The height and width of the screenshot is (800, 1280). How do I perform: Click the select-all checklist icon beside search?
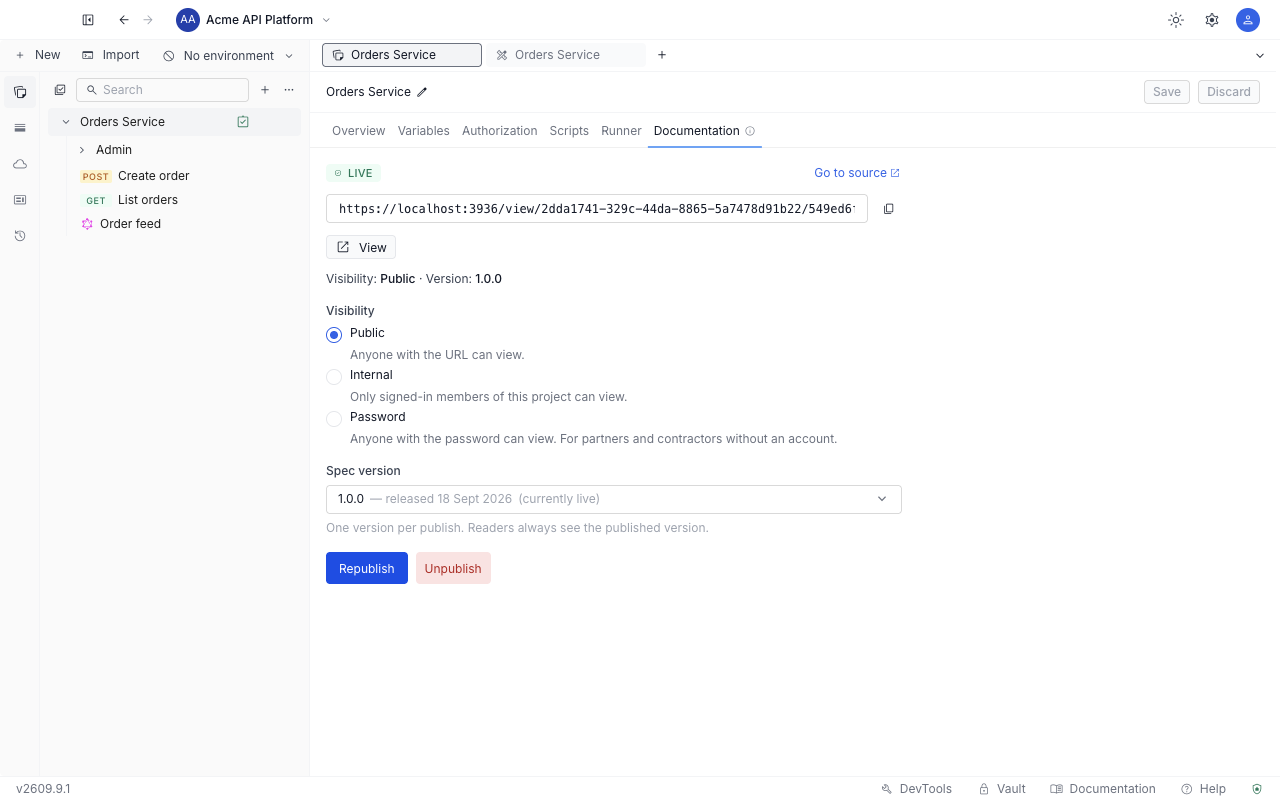click(60, 90)
